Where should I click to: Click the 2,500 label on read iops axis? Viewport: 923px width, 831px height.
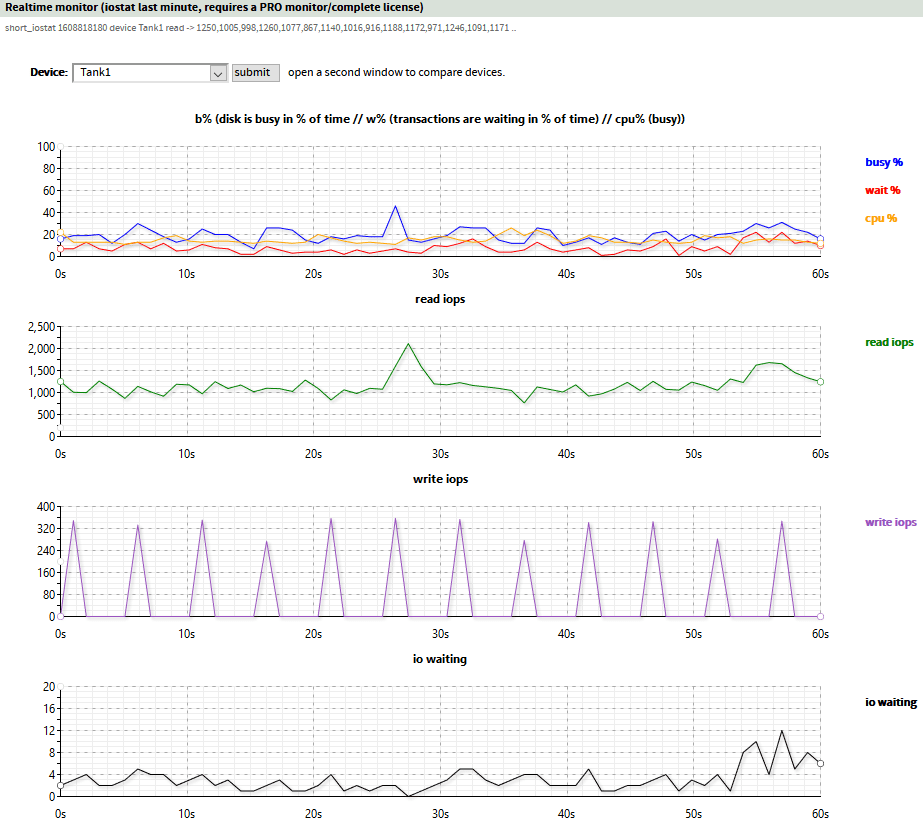(x=41, y=327)
